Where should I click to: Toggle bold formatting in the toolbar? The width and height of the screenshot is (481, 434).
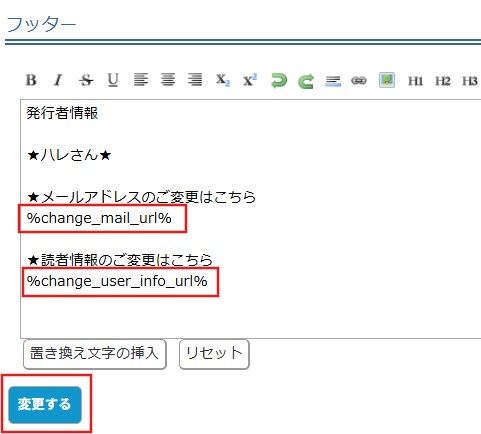point(31,80)
